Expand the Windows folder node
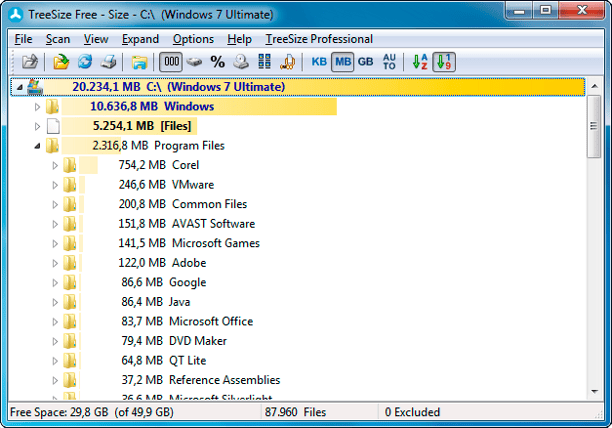Screen dimensions: 612x428 (x=37, y=107)
